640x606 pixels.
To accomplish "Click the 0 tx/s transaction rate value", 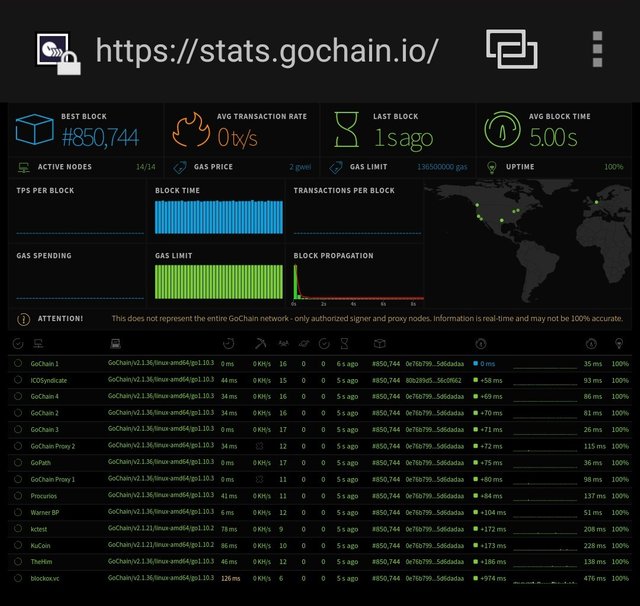I will point(238,137).
